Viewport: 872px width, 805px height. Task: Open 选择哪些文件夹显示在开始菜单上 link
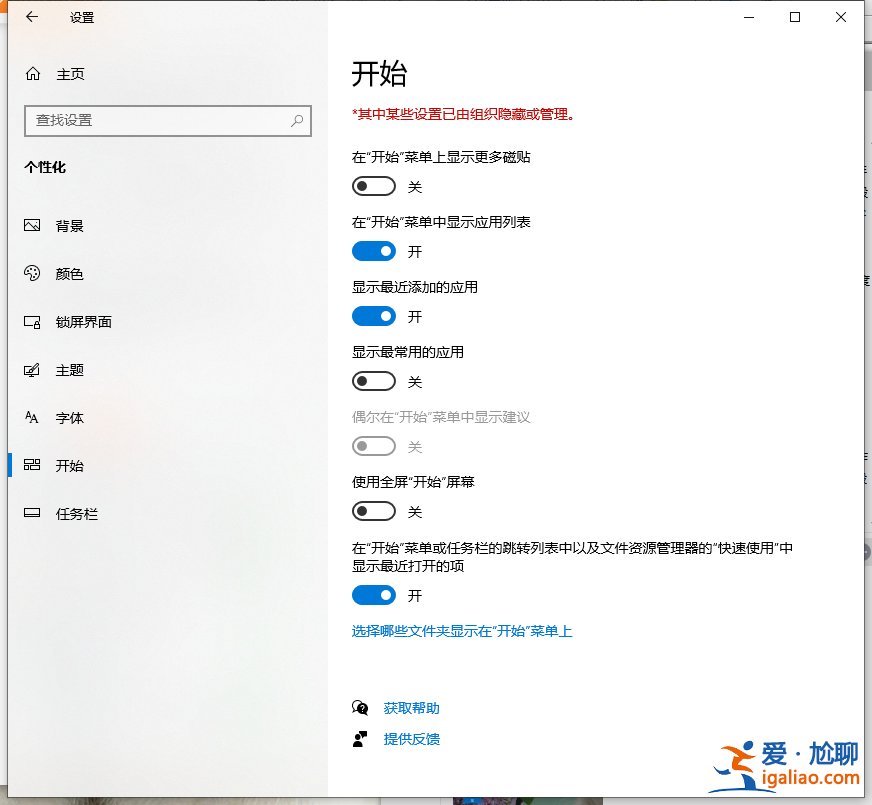(x=462, y=631)
